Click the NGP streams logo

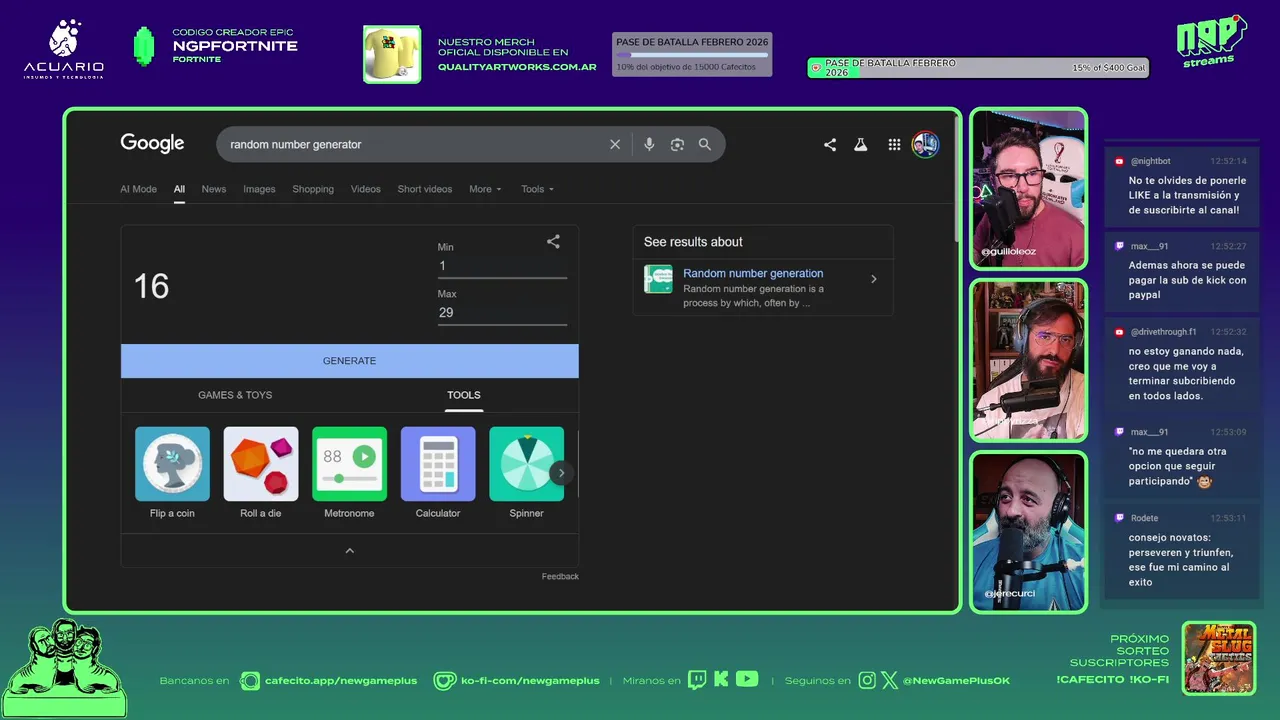(1210, 43)
